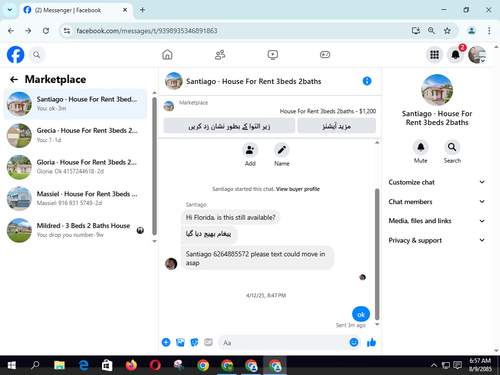Viewport: 500px width, 375px height.
Task: Open a new browser tab
Action: (x=142, y=10)
